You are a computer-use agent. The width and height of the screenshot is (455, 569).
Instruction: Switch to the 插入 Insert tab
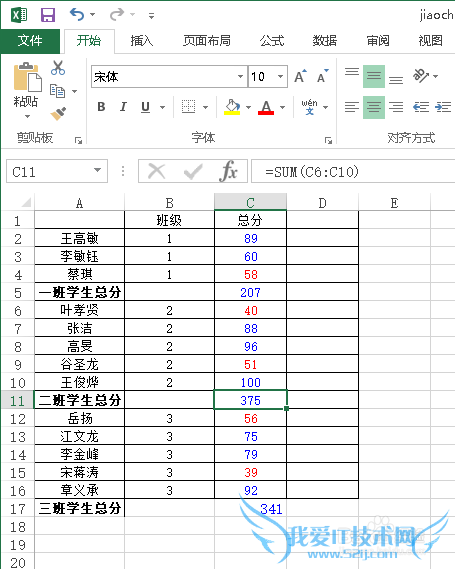tap(142, 41)
